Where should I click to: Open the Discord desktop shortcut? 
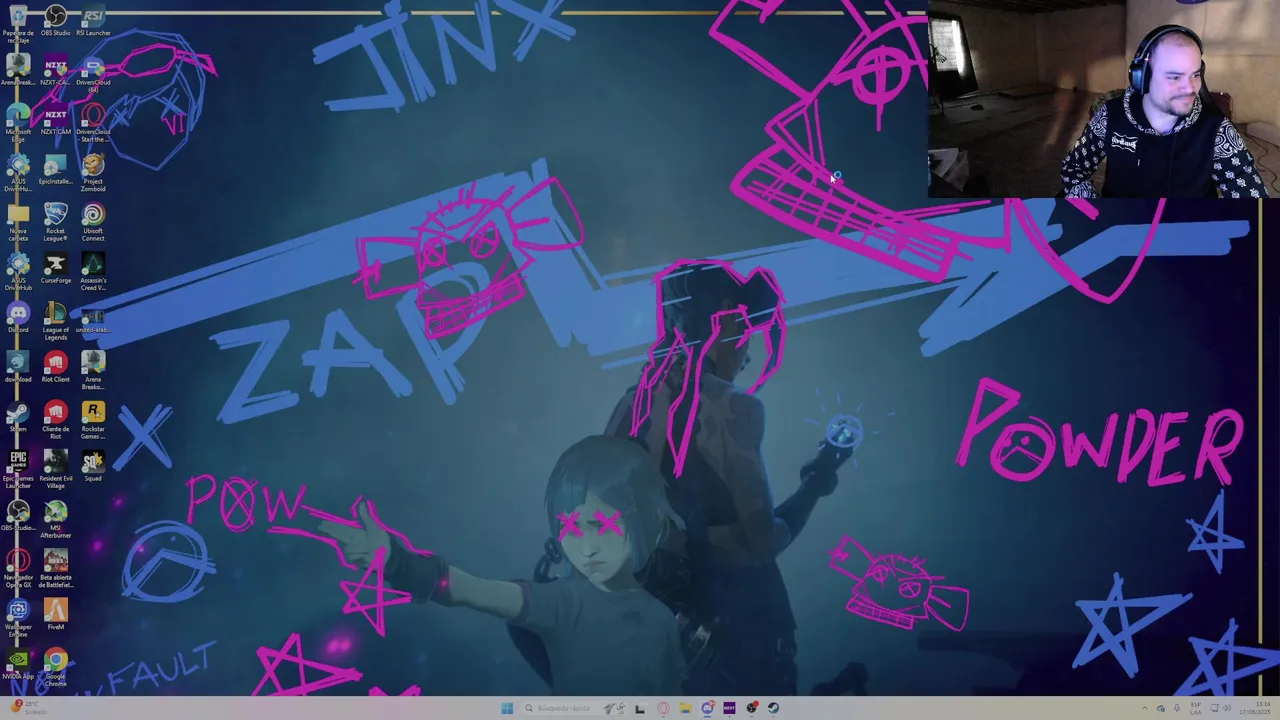[18, 318]
